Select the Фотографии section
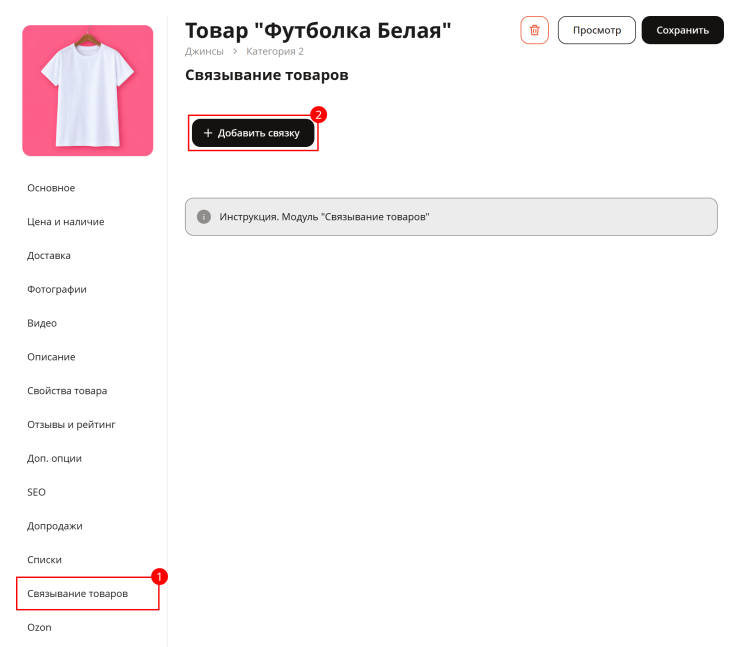This screenshot has height=647, width=740. coord(57,289)
